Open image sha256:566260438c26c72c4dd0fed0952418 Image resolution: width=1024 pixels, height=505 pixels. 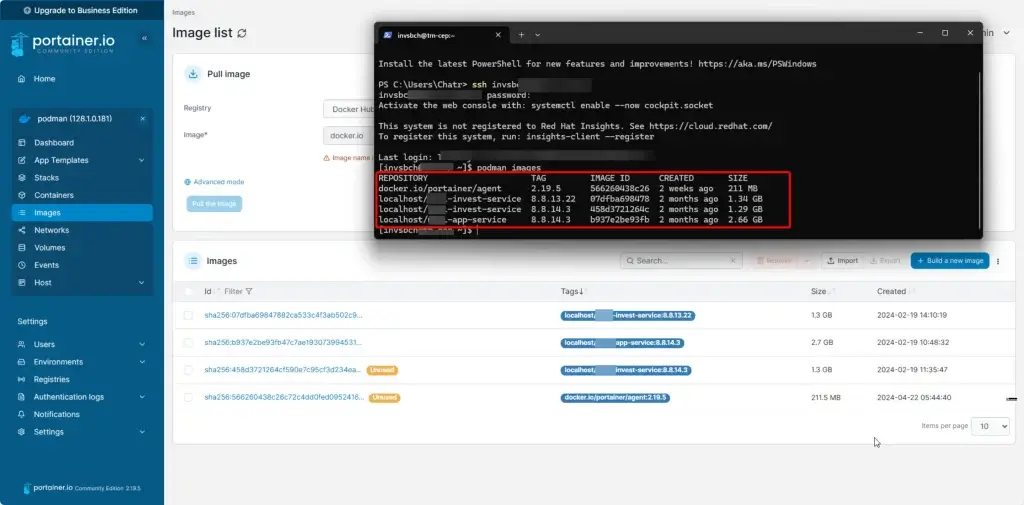[x=284, y=397]
